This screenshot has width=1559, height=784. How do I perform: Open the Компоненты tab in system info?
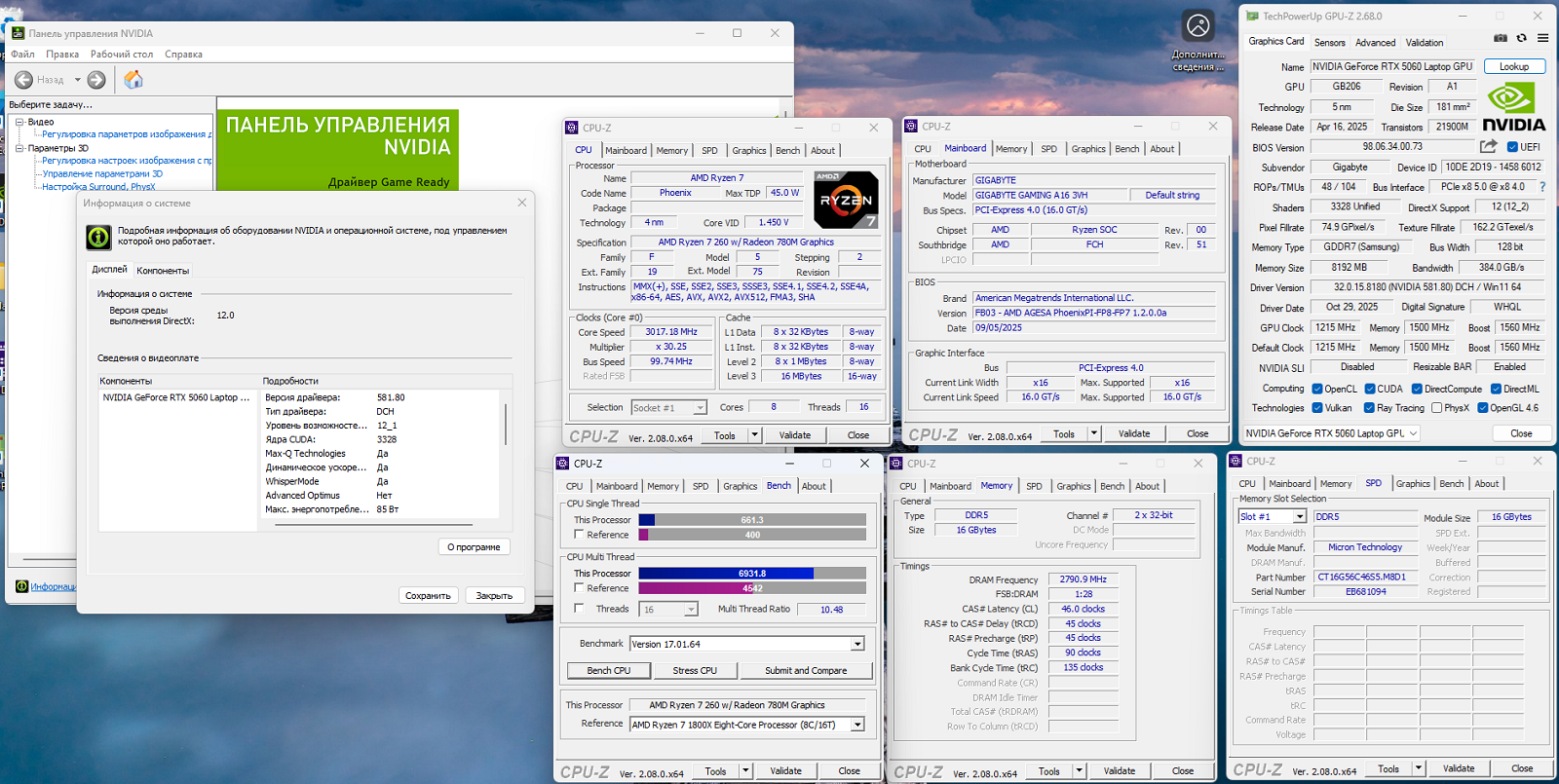(163, 271)
